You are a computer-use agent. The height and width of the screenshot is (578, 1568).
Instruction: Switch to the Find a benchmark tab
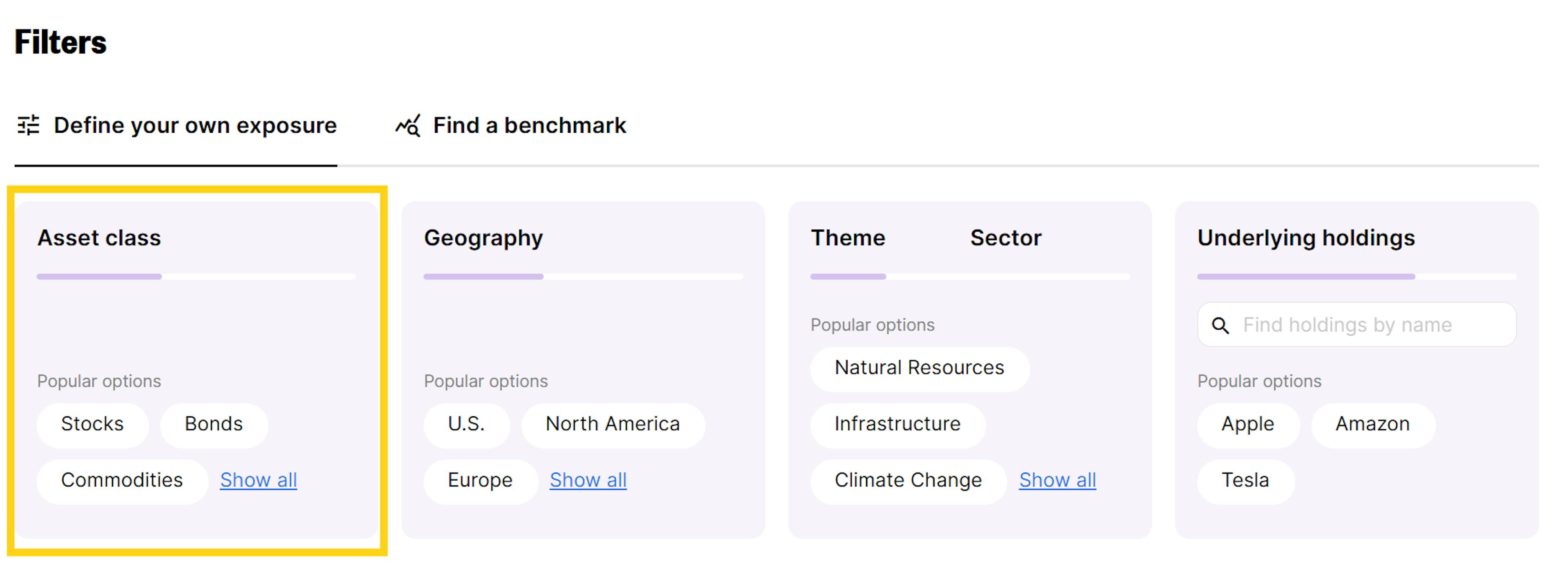(x=528, y=125)
